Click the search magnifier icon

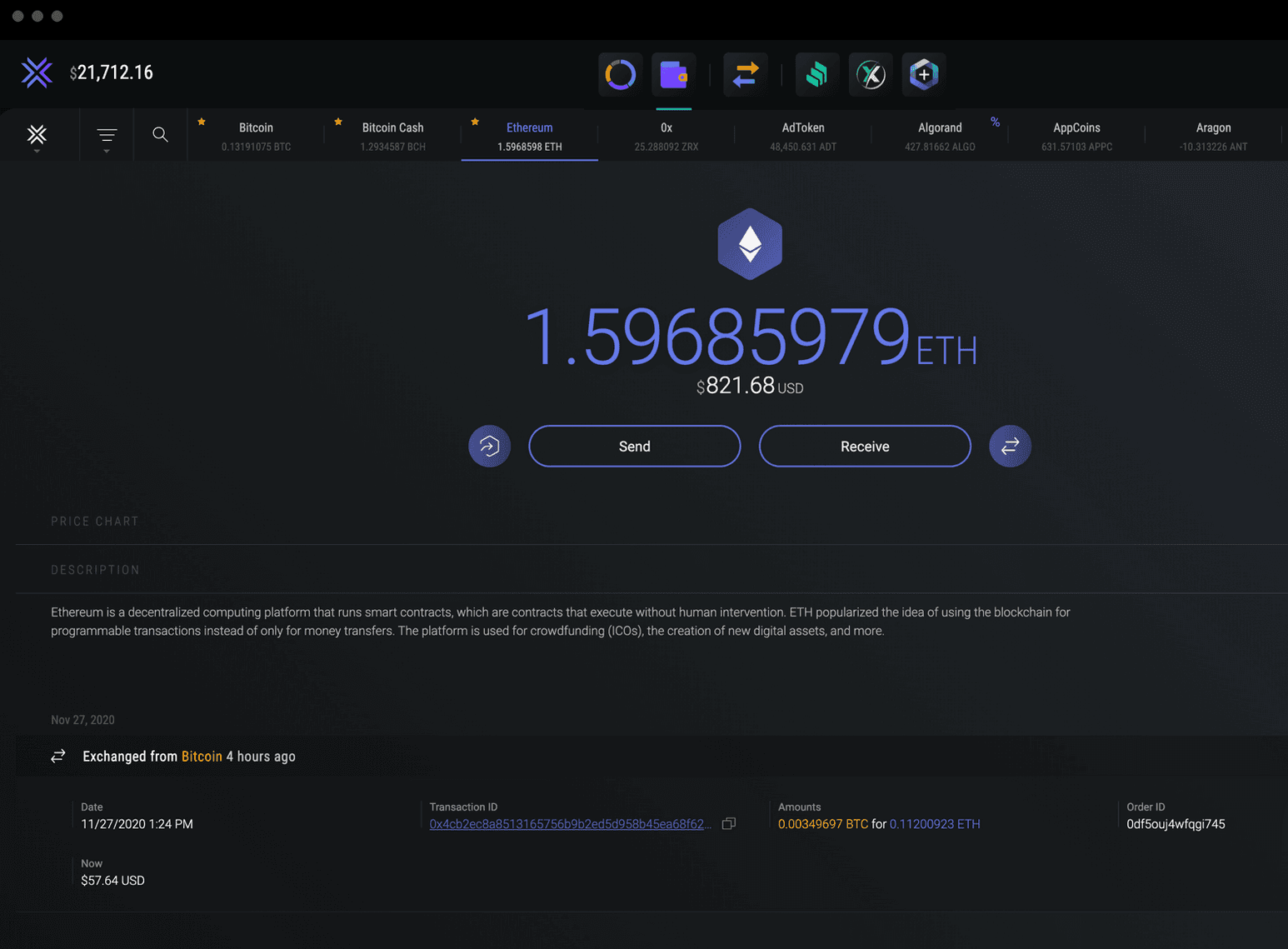point(160,135)
